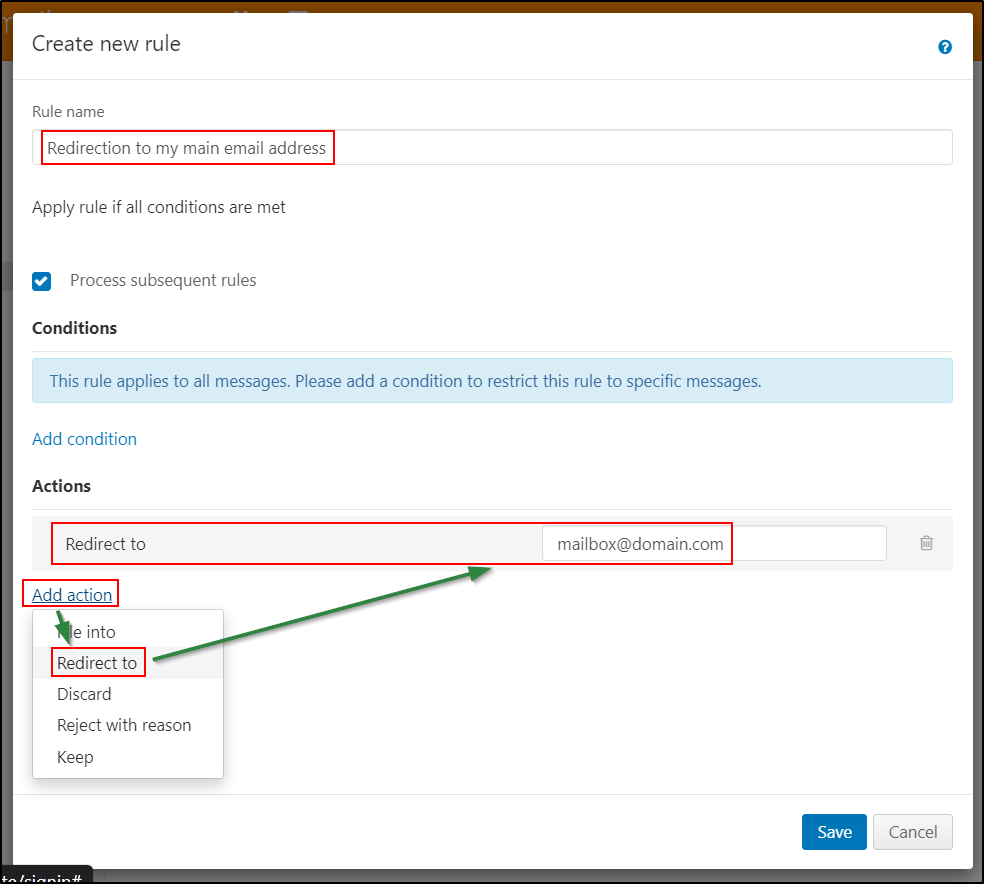Click the Actions section heading
The width and height of the screenshot is (984, 884).
pyautogui.click(x=61, y=486)
